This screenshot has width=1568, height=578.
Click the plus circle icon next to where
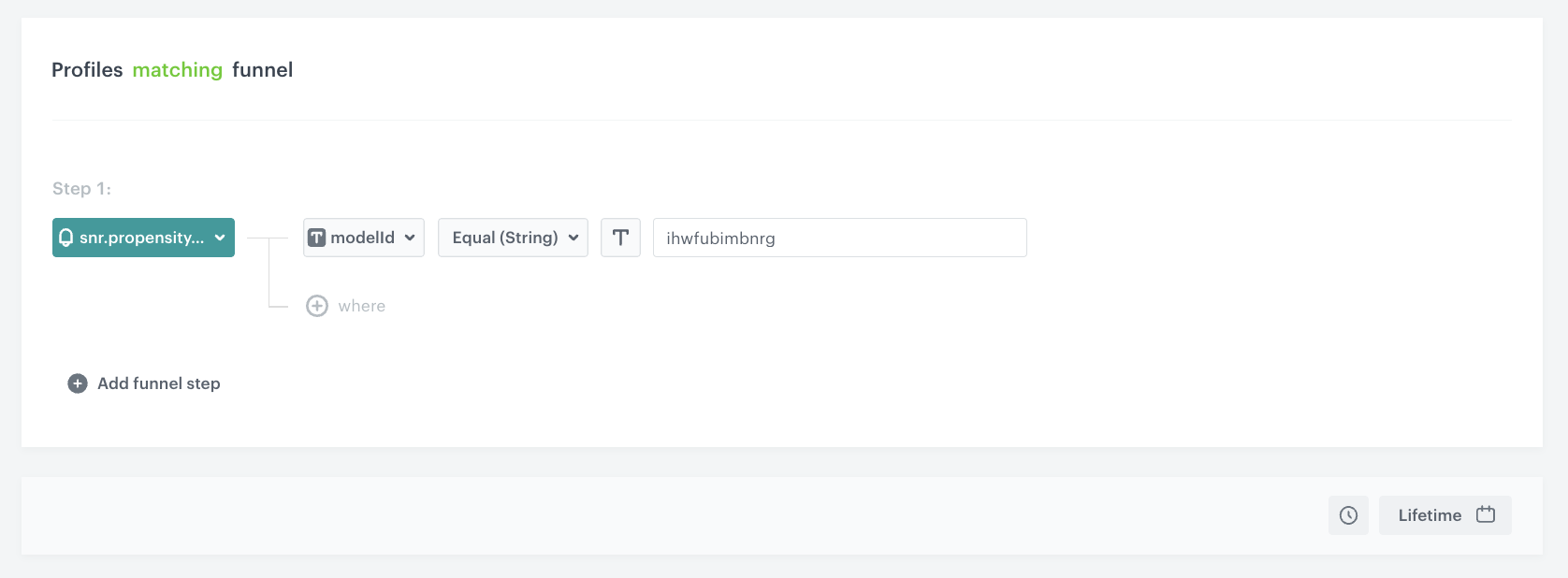(317, 306)
